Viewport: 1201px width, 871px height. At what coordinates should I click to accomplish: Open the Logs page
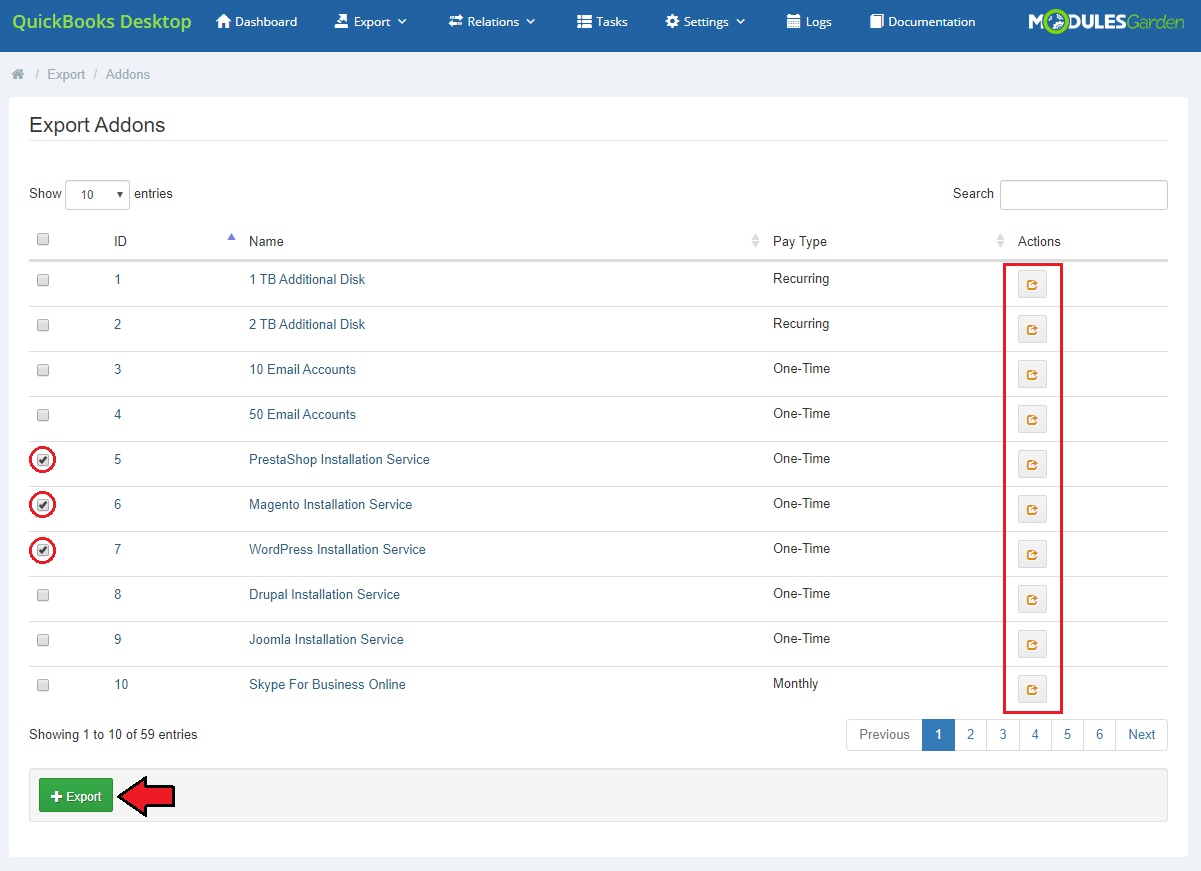[809, 21]
